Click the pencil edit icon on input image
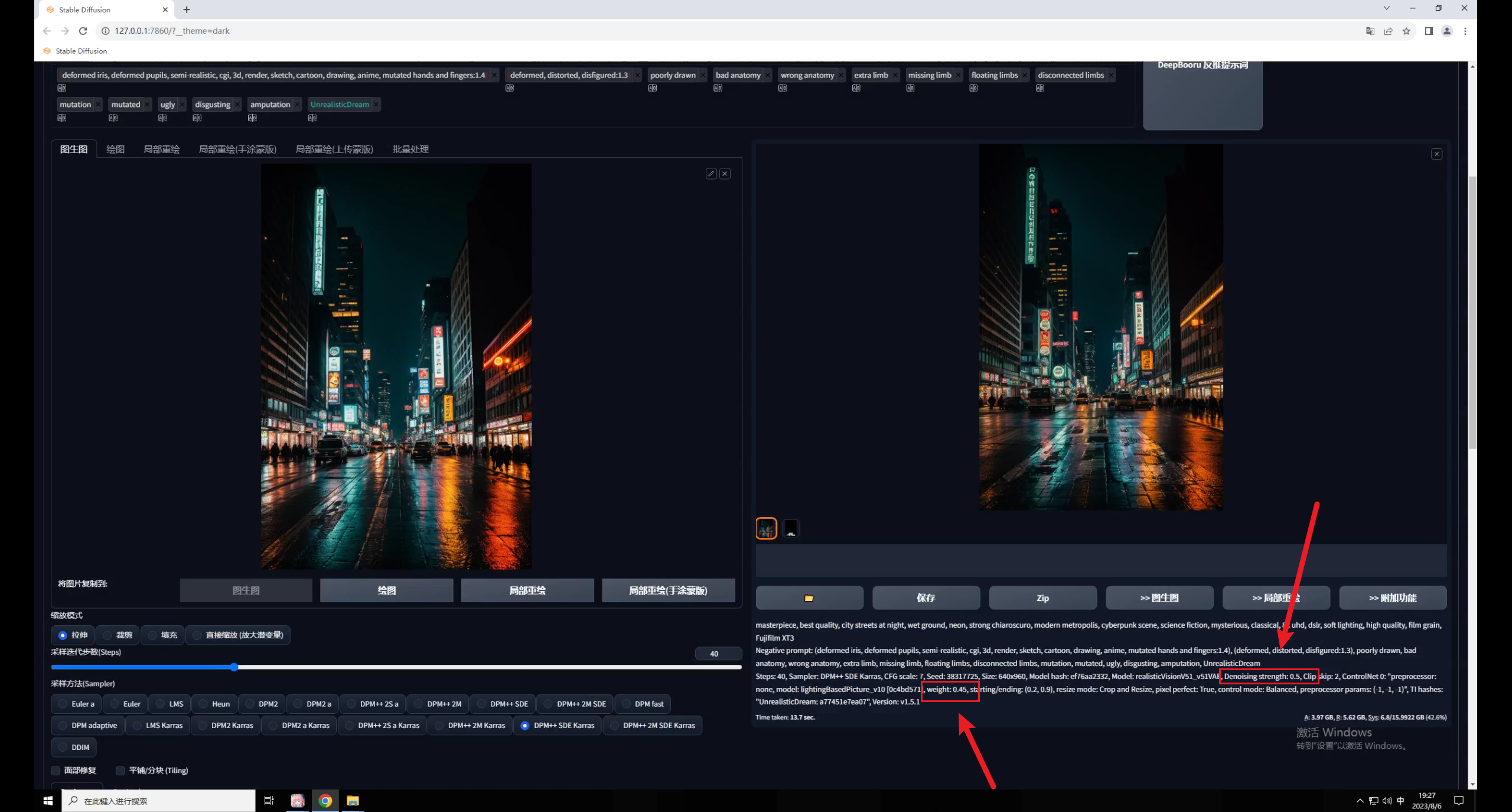The width and height of the screenshot is (1512, 812). (x=711, y=174)
